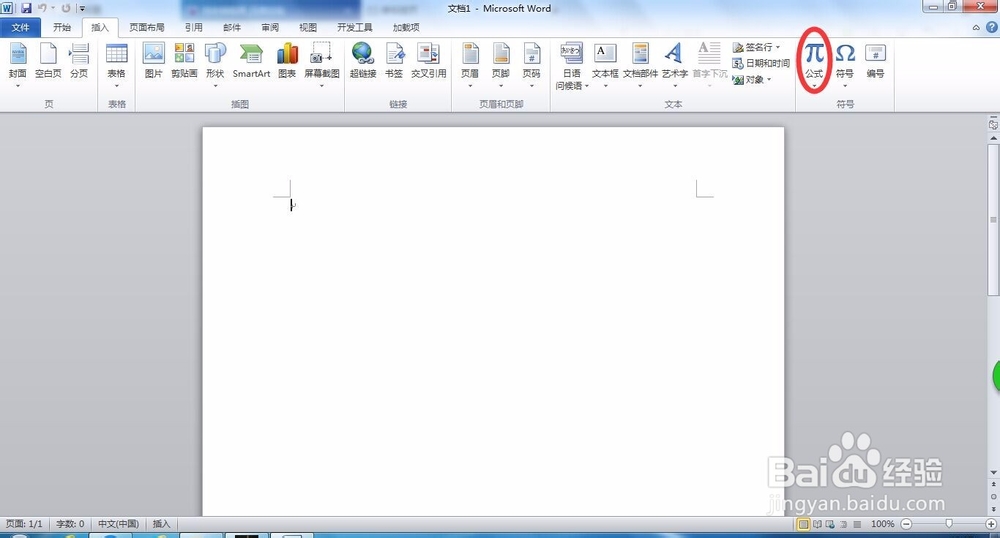Screen dimensions: 1000x538
Task: Open the Customize Quick Access Toolbar dropdown
Action: click(x=82, y=8)
